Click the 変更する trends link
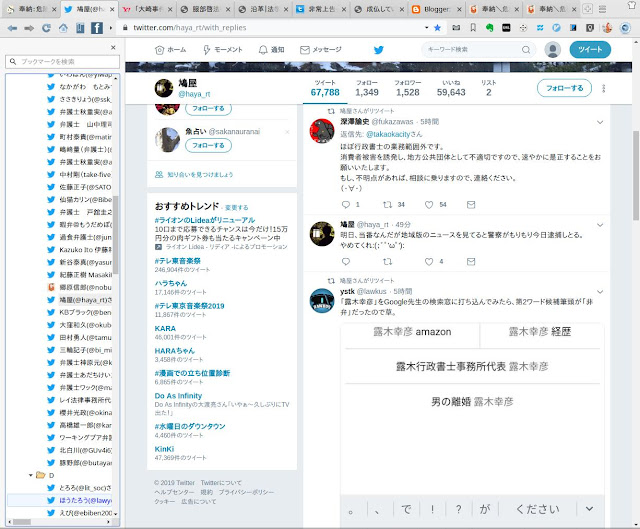640x529 pixels. (x=236, y=208)
